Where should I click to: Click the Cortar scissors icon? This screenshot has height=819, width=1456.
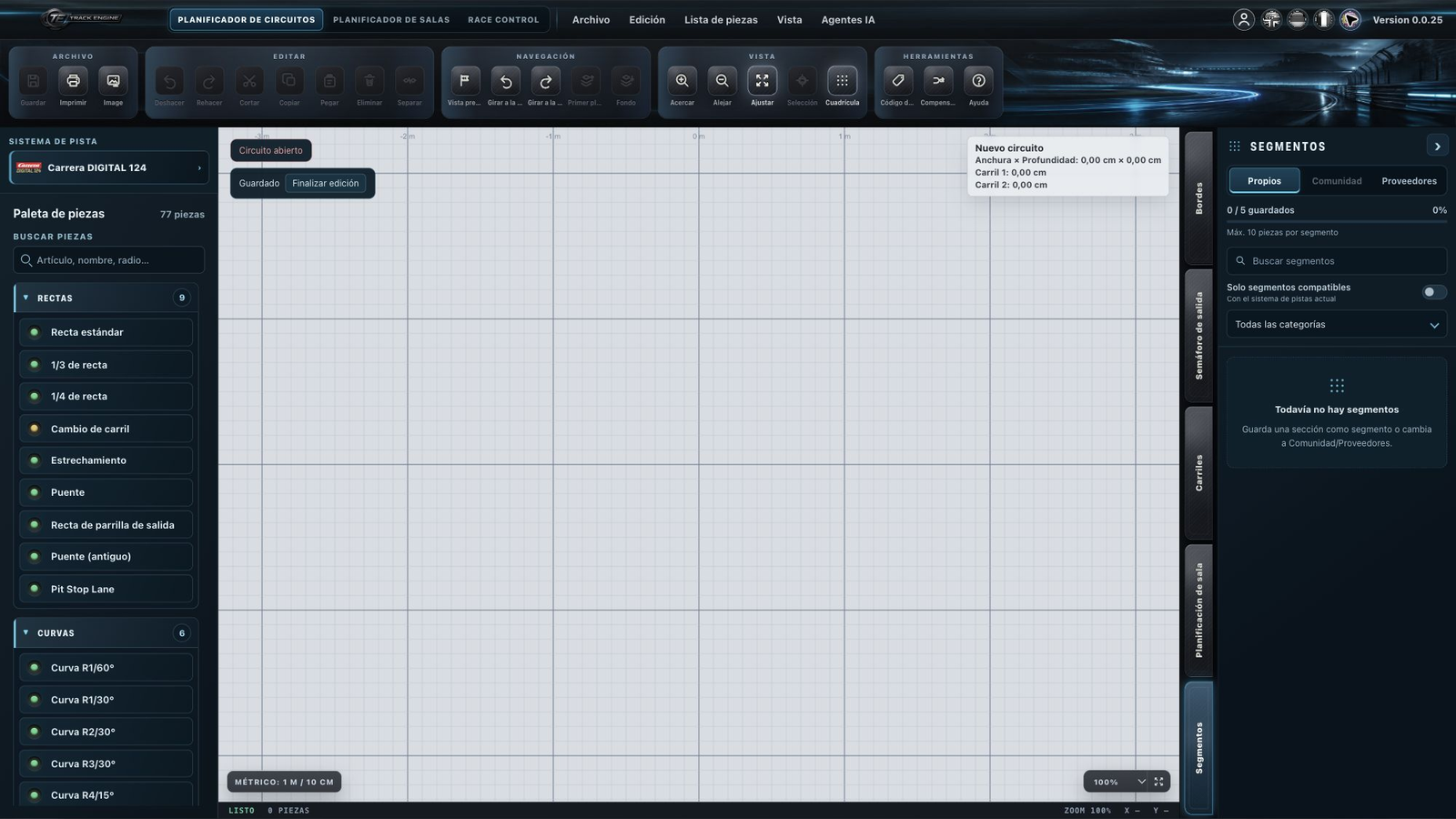coord(249,81)
